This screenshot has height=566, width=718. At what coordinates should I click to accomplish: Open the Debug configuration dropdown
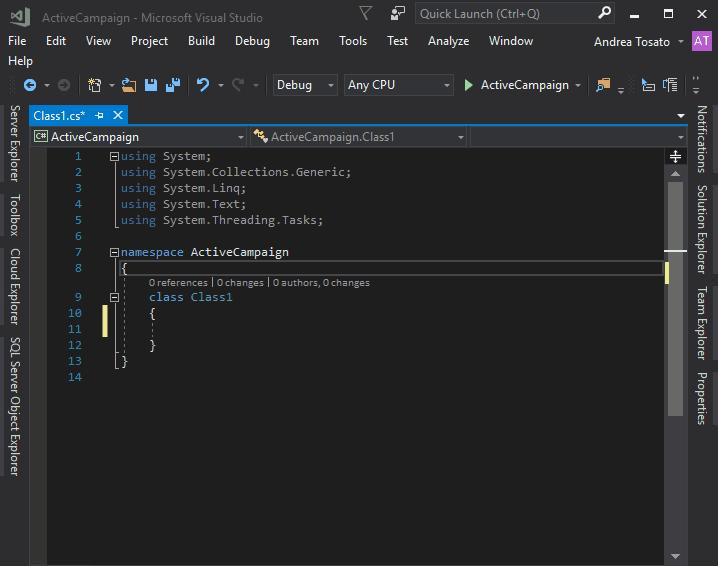point(305,85)
